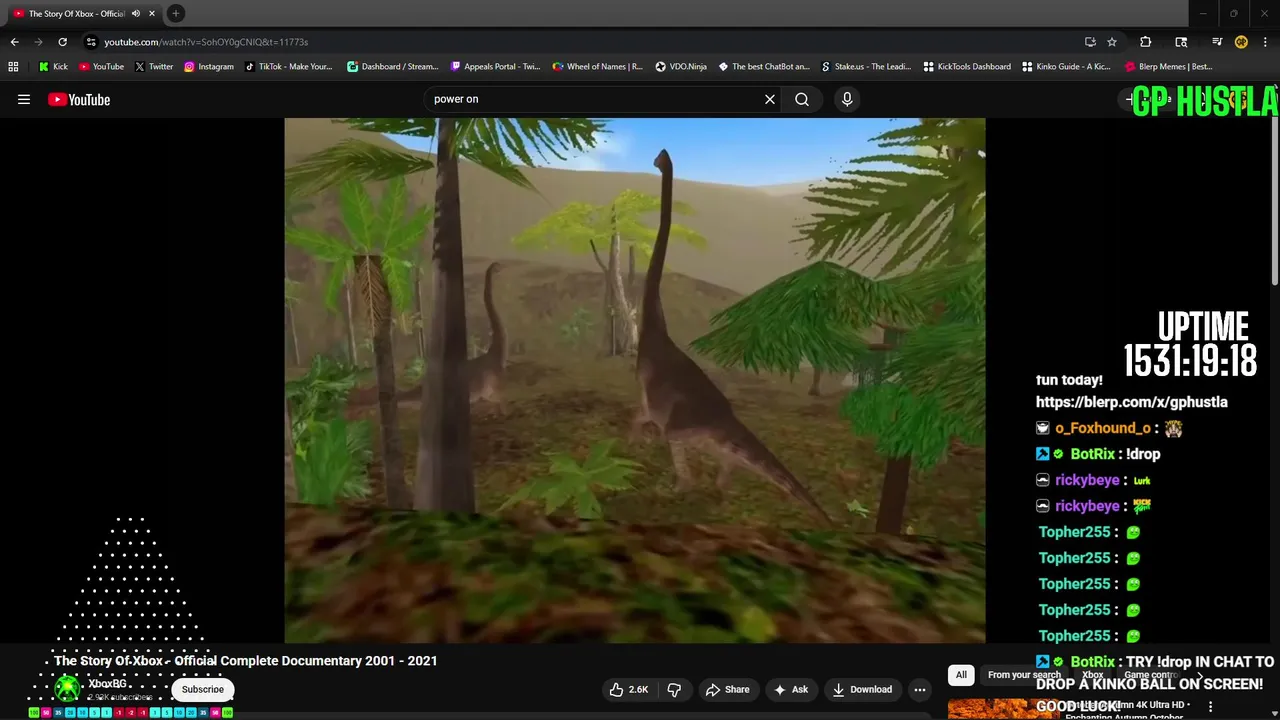Open the browser profile avatar

(1241, 42)
